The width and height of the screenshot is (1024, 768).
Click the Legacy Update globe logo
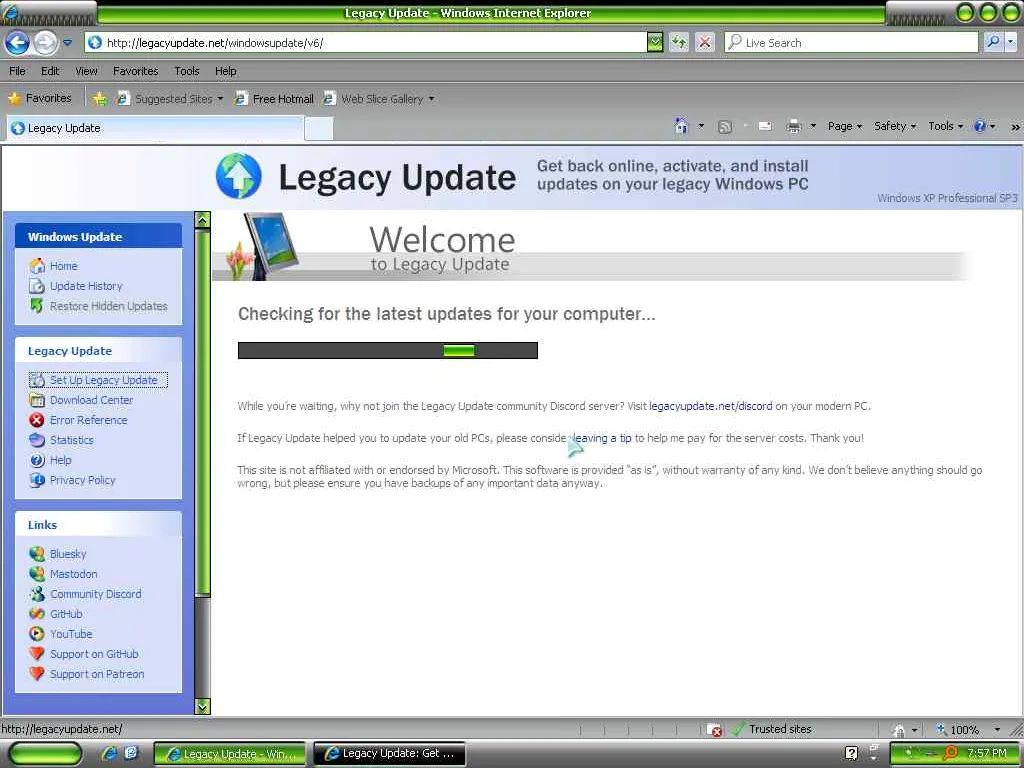[x=238, y=176]
